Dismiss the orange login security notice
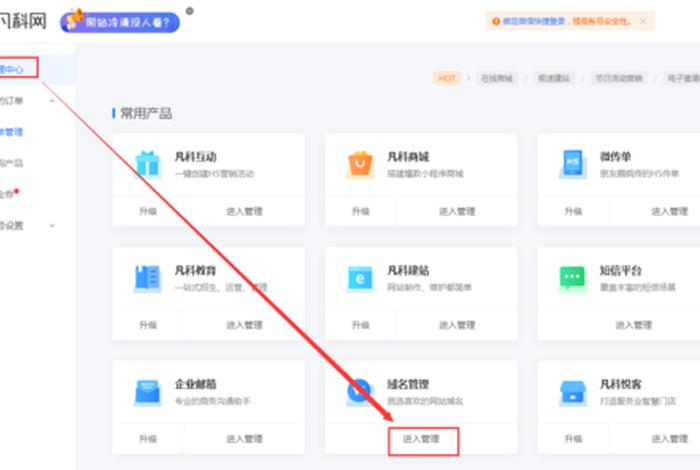This screenshot has width=700, height=470. coord(643,21)
